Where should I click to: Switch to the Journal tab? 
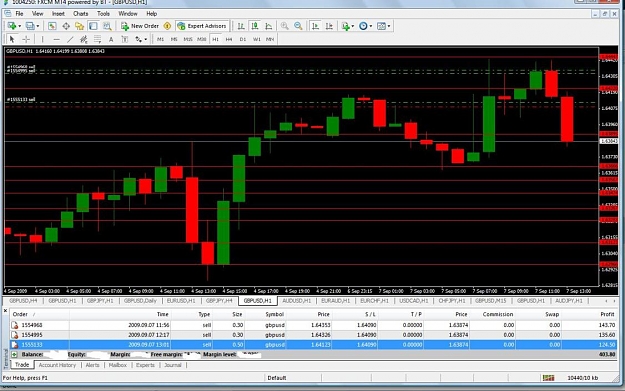click(173, 365)
